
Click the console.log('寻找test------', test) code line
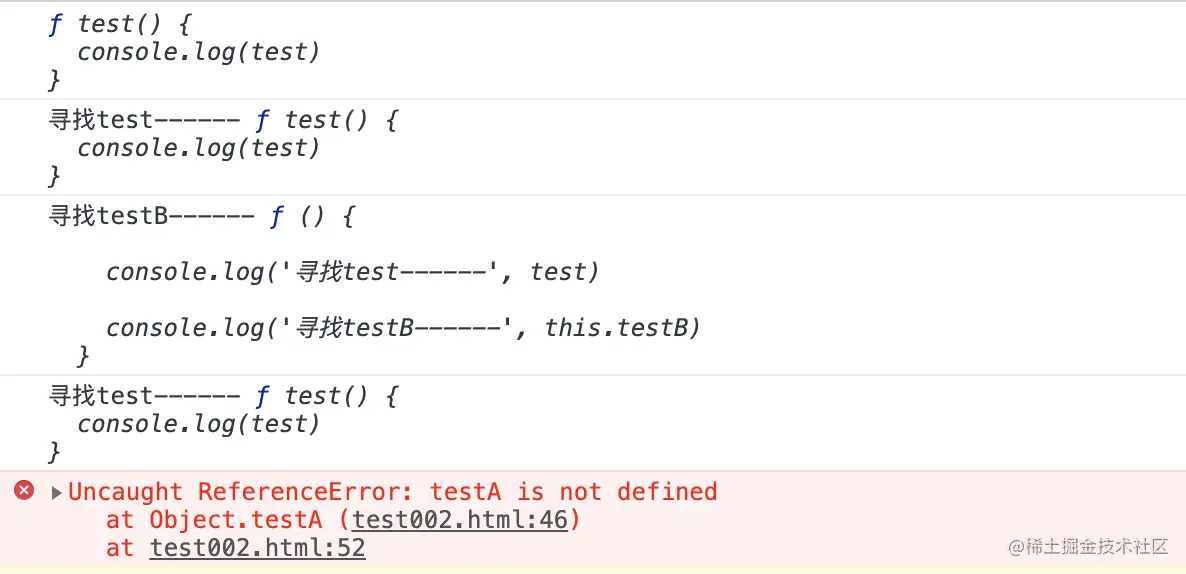(352, 272)
